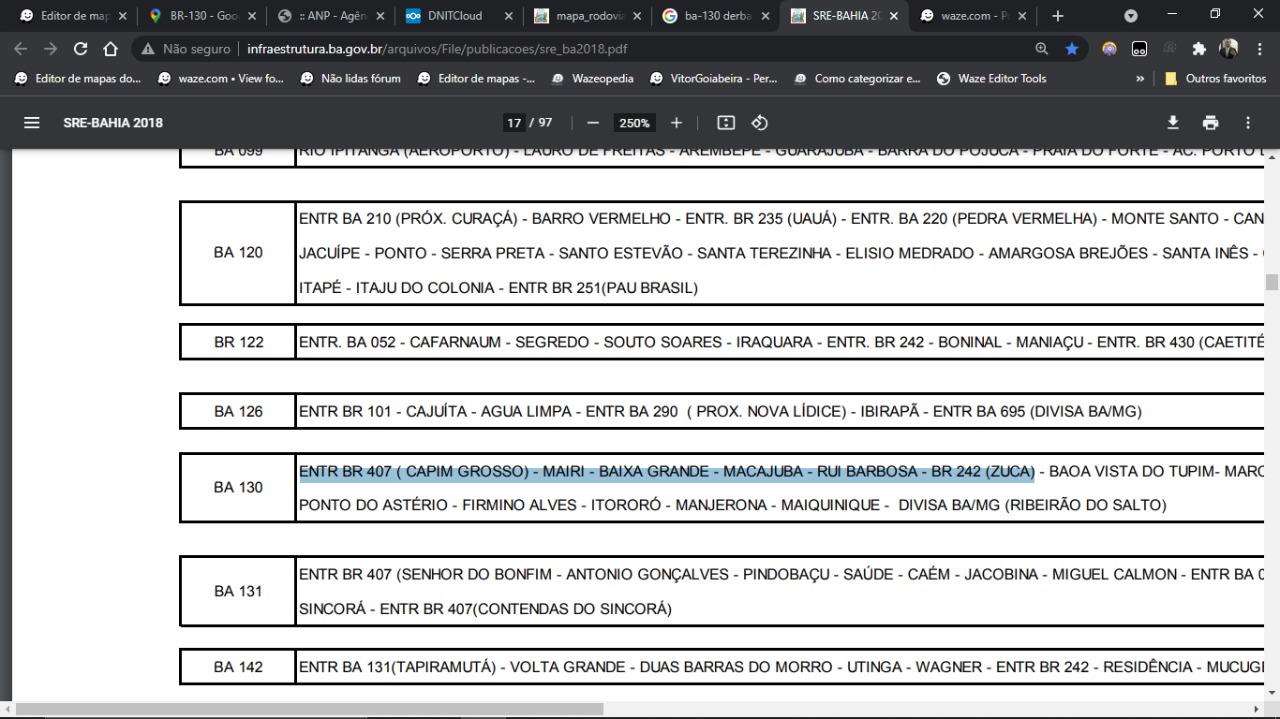
Task: Click the zoom percentage field showing 250%
Action: [634, 123]
